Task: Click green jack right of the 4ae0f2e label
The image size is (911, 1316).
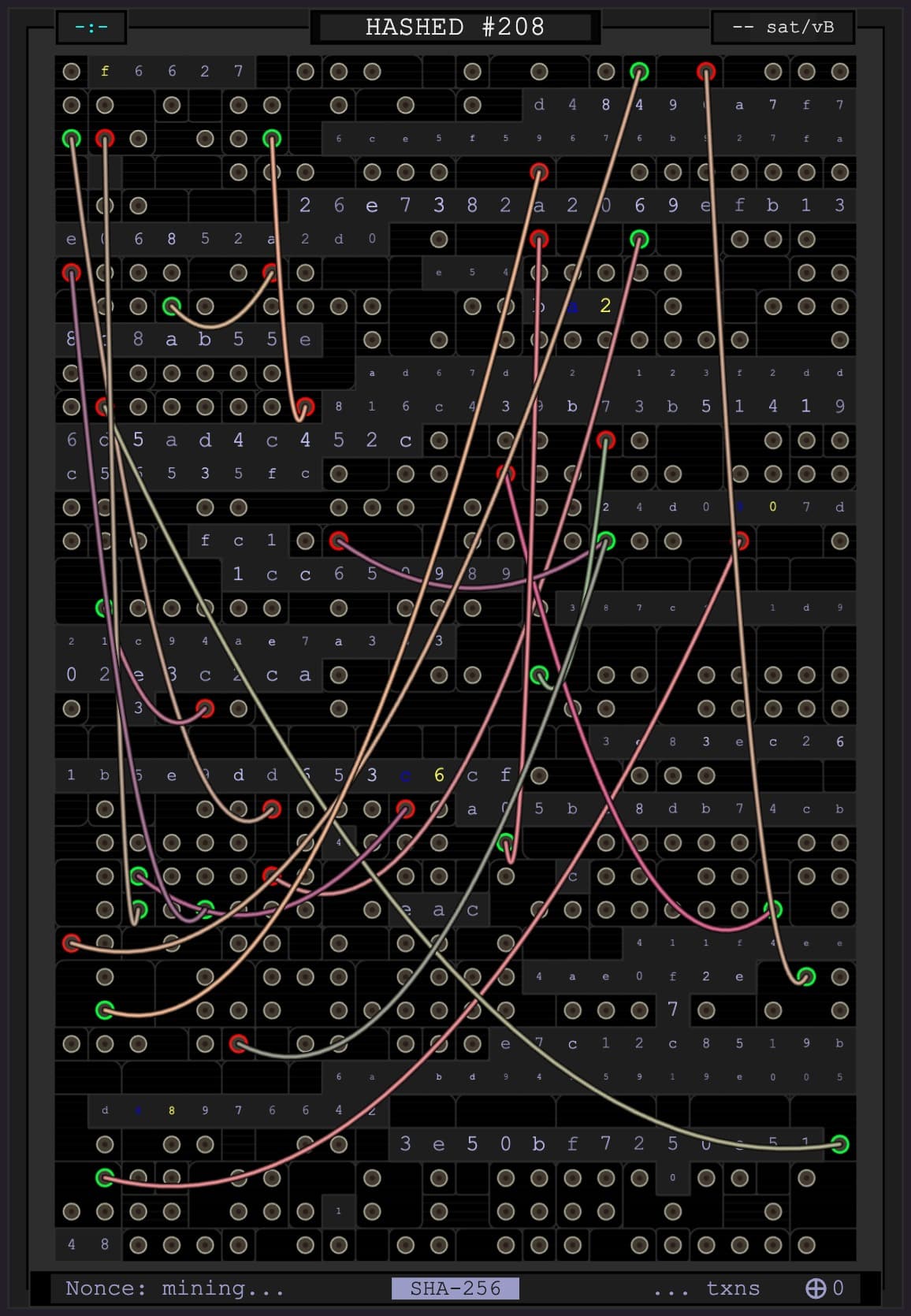Action: [x=805, y=976]
